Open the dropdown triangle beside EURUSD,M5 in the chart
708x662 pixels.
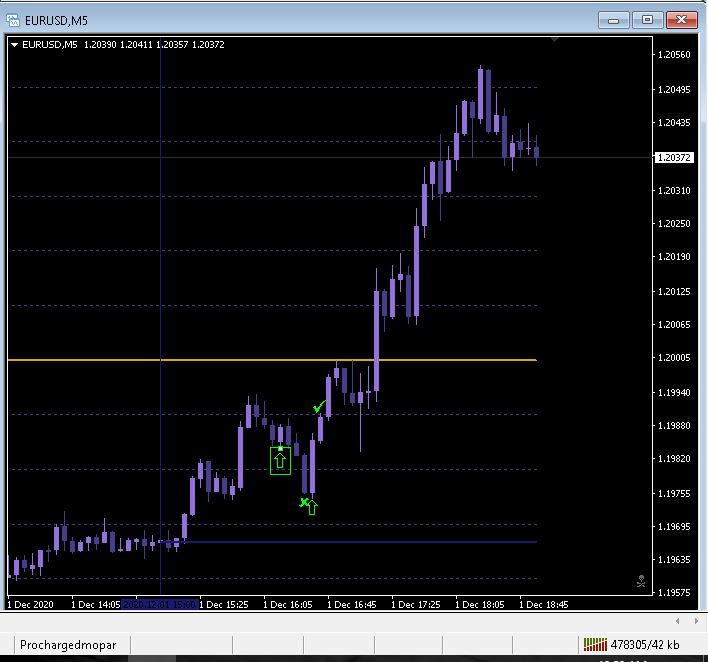[x=14, y=45]
